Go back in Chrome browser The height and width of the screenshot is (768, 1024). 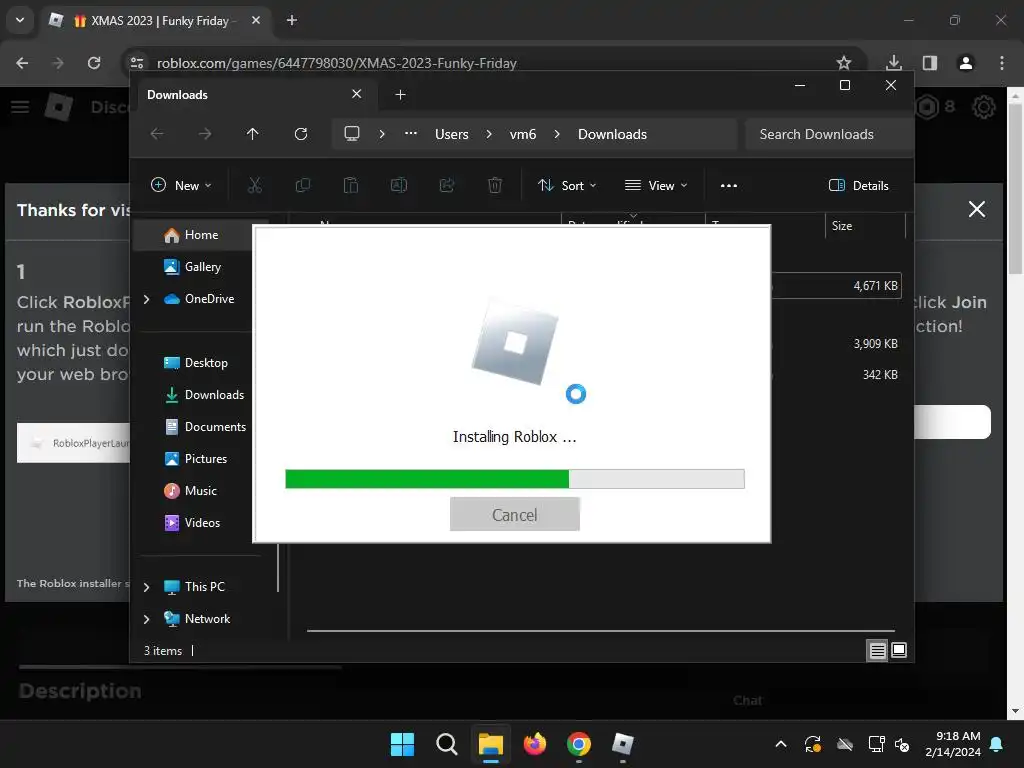point(22,63)
